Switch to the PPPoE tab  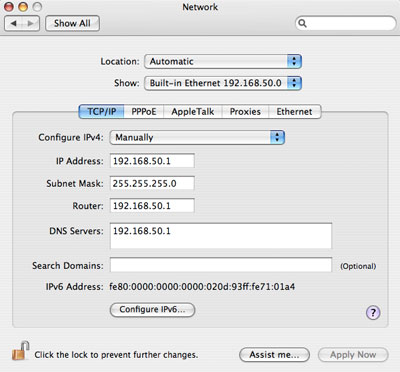tap(144, 111)
